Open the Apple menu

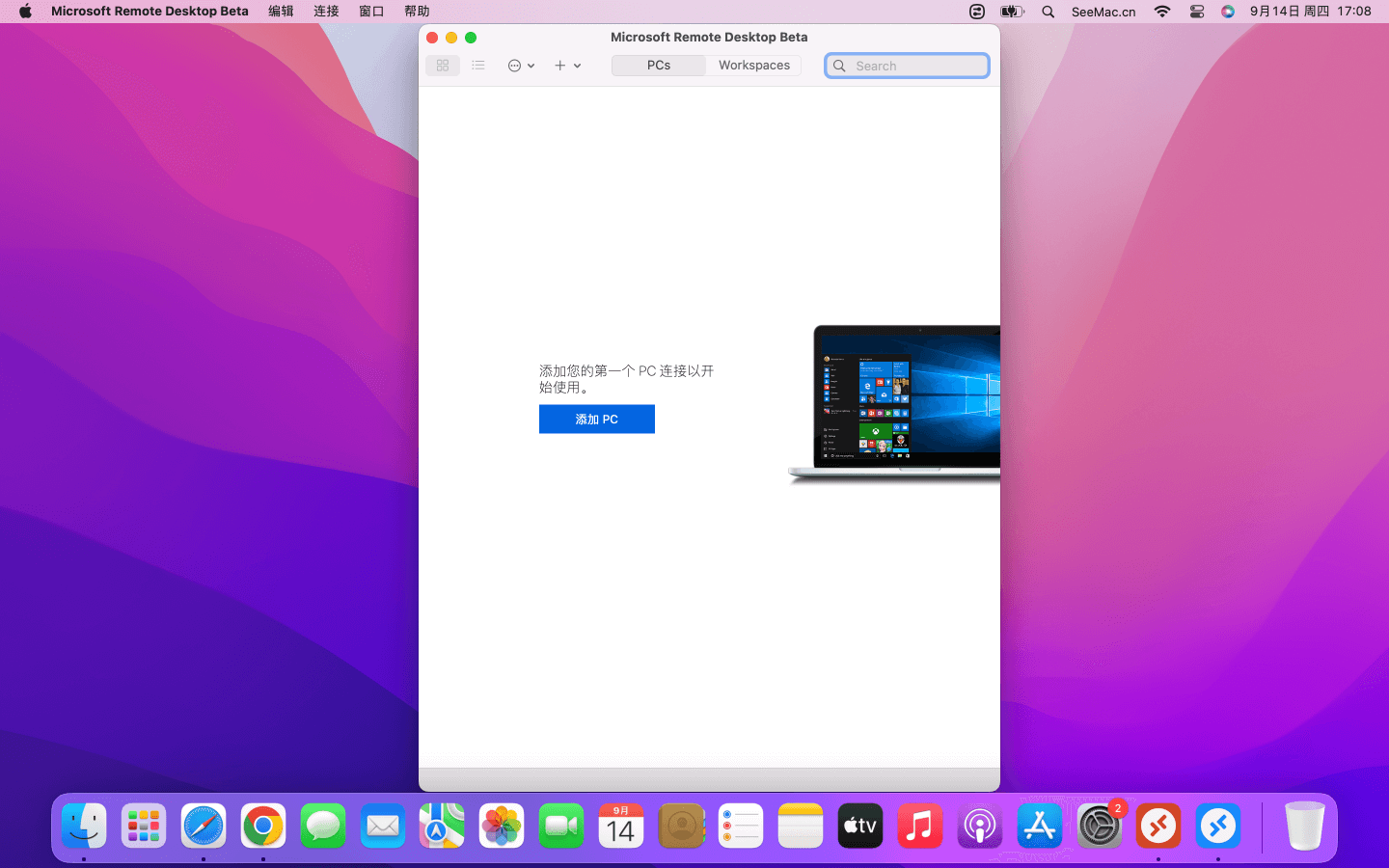(x=25, y=12)
